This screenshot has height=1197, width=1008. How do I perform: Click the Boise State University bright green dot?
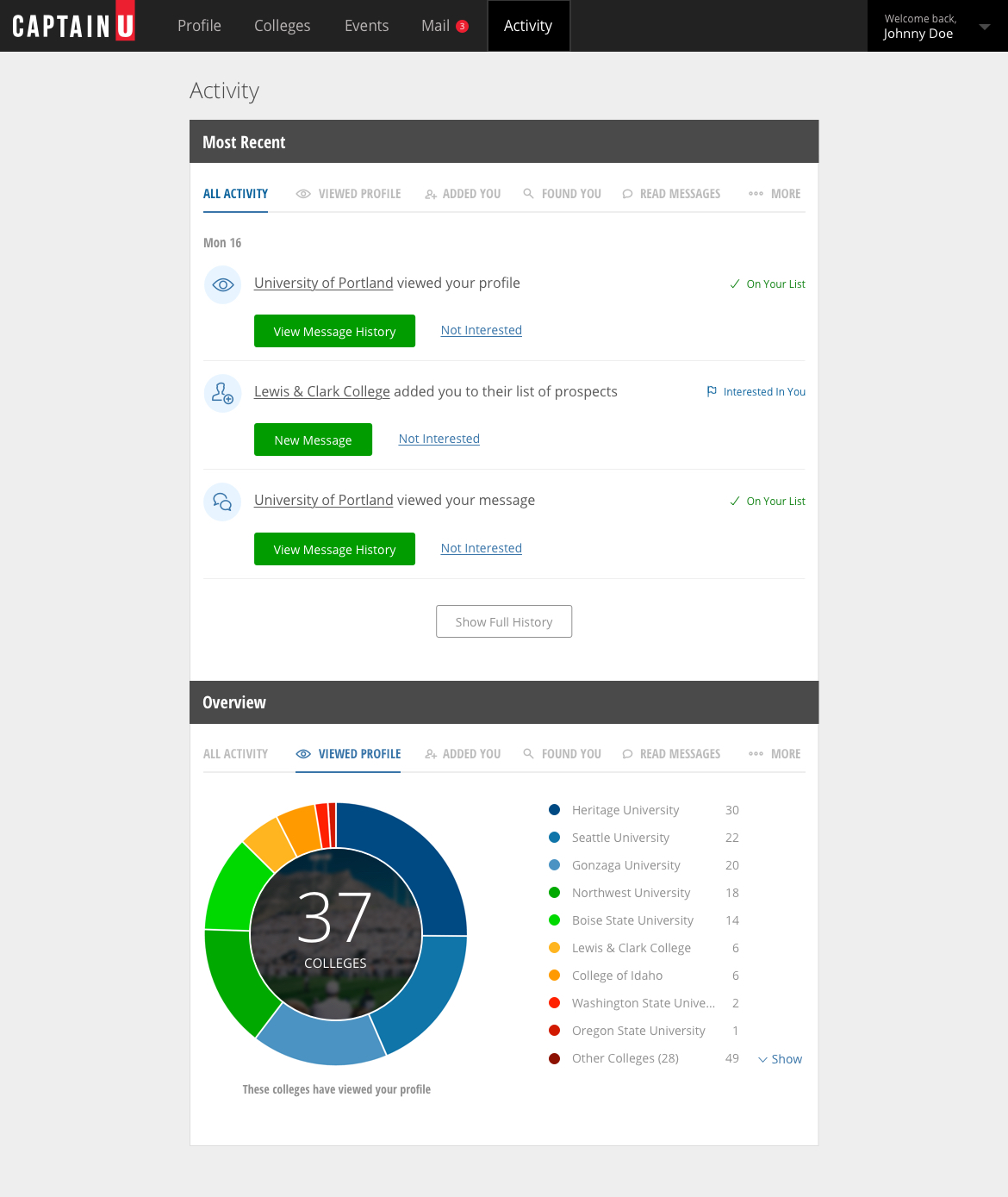(x=554, y=920)
